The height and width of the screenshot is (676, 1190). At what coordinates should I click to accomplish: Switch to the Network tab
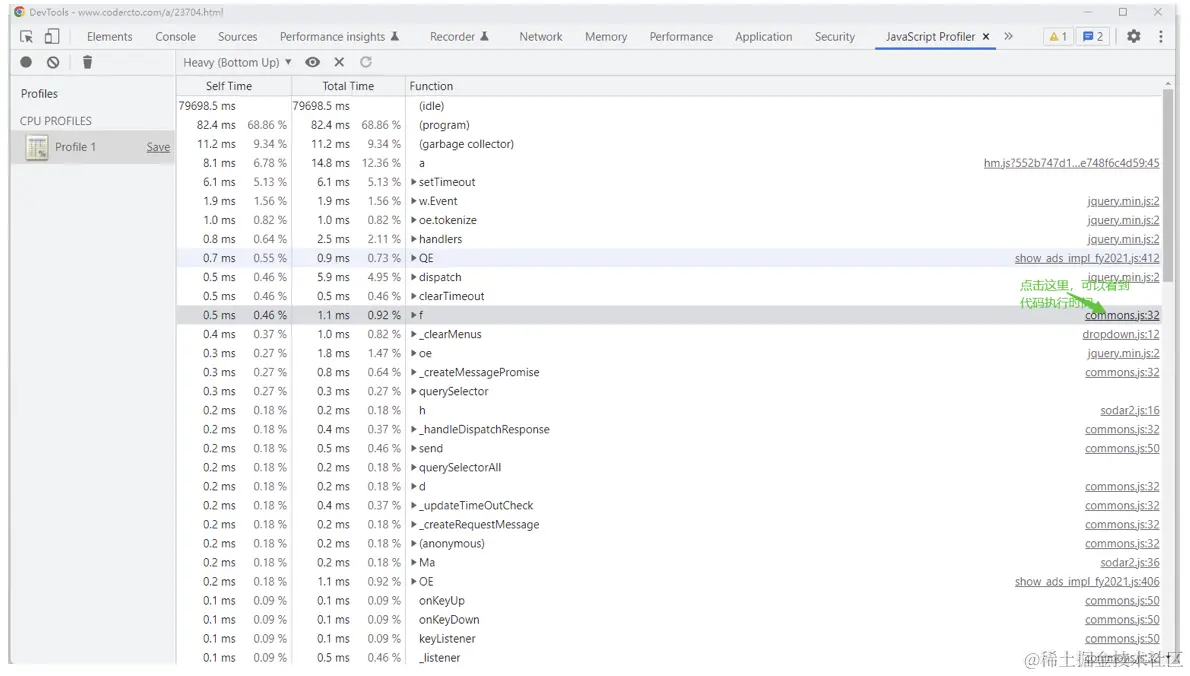[541, 36]
